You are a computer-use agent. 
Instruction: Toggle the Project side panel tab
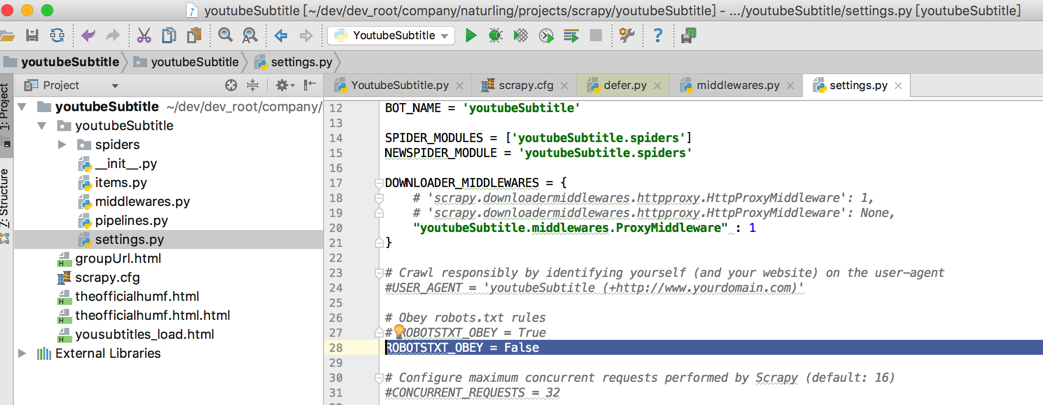click(6, 107)
